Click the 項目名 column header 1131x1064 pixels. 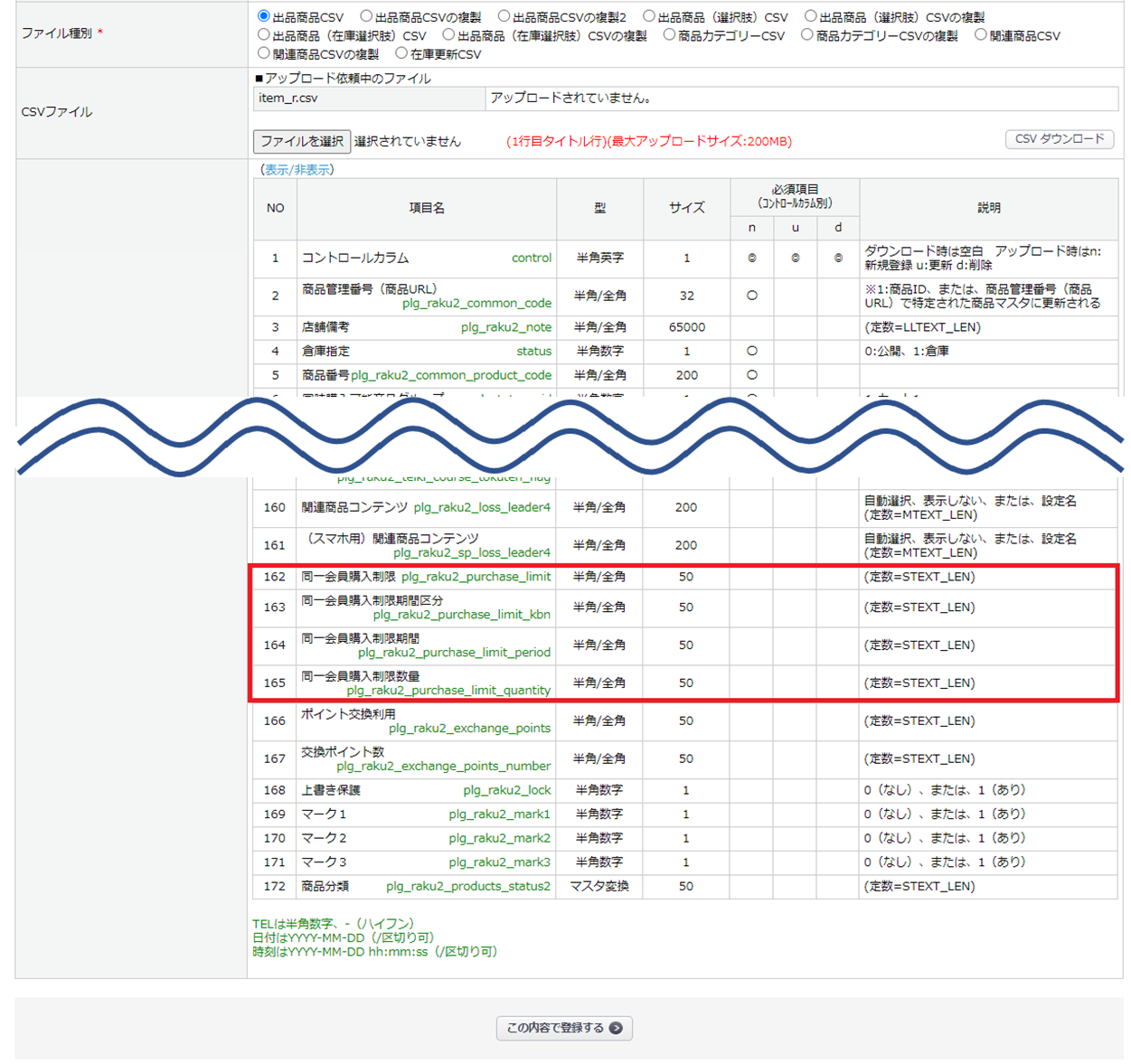pos(426,208)
